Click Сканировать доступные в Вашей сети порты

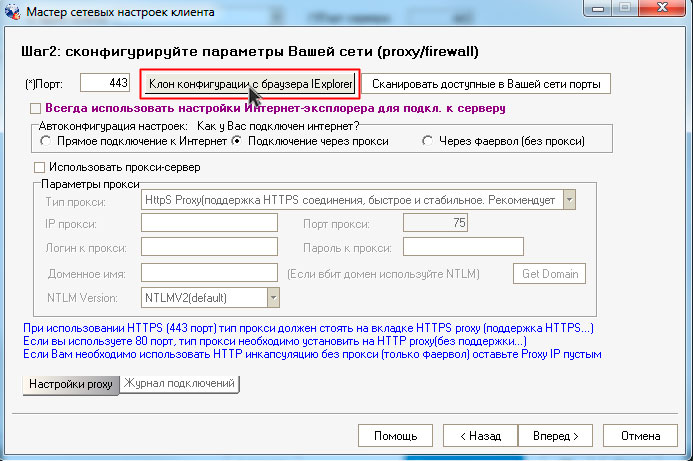(x=486, y=84)
